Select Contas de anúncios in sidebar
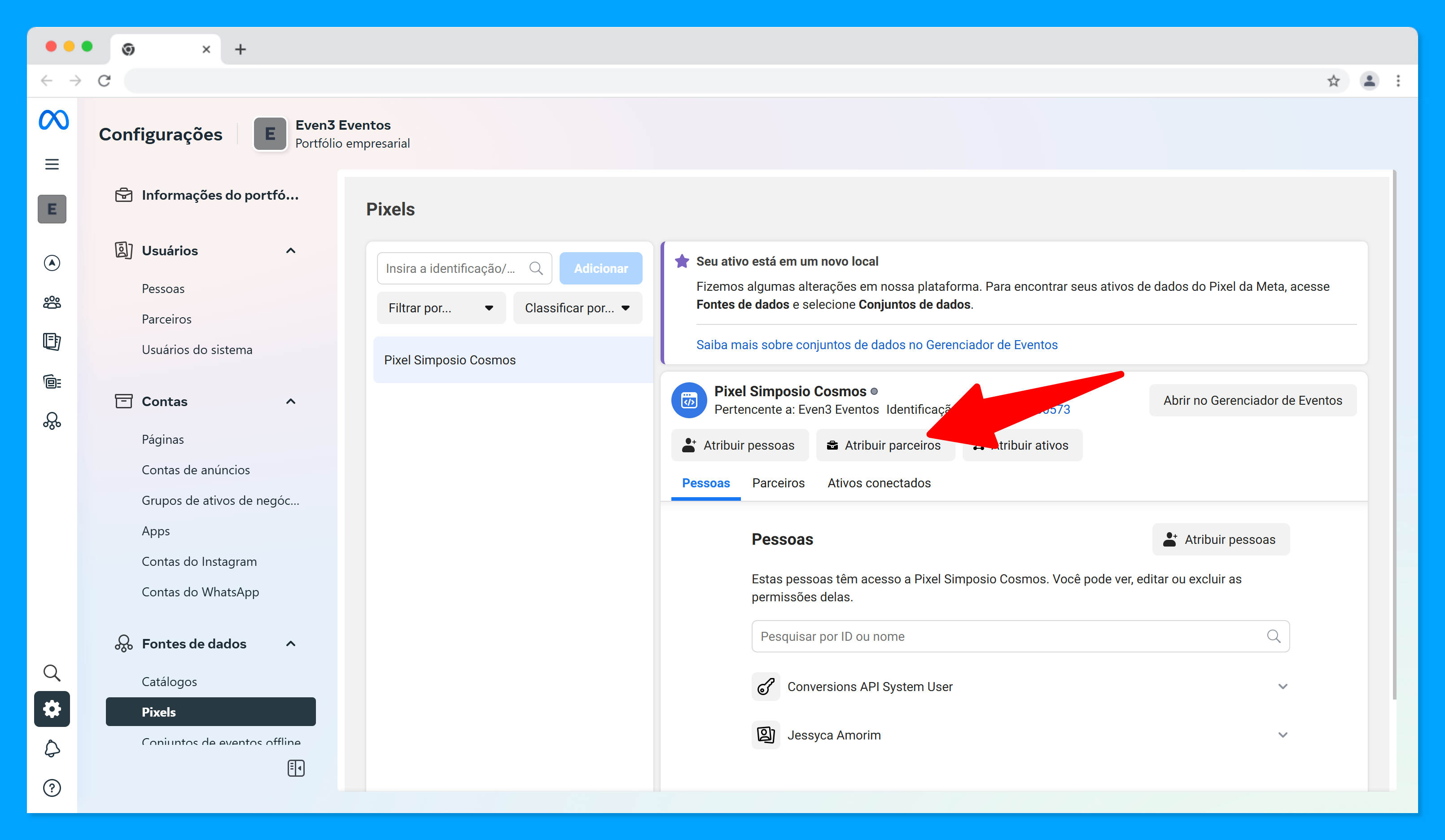1445x840 pixels. click(x=196, y=470)
